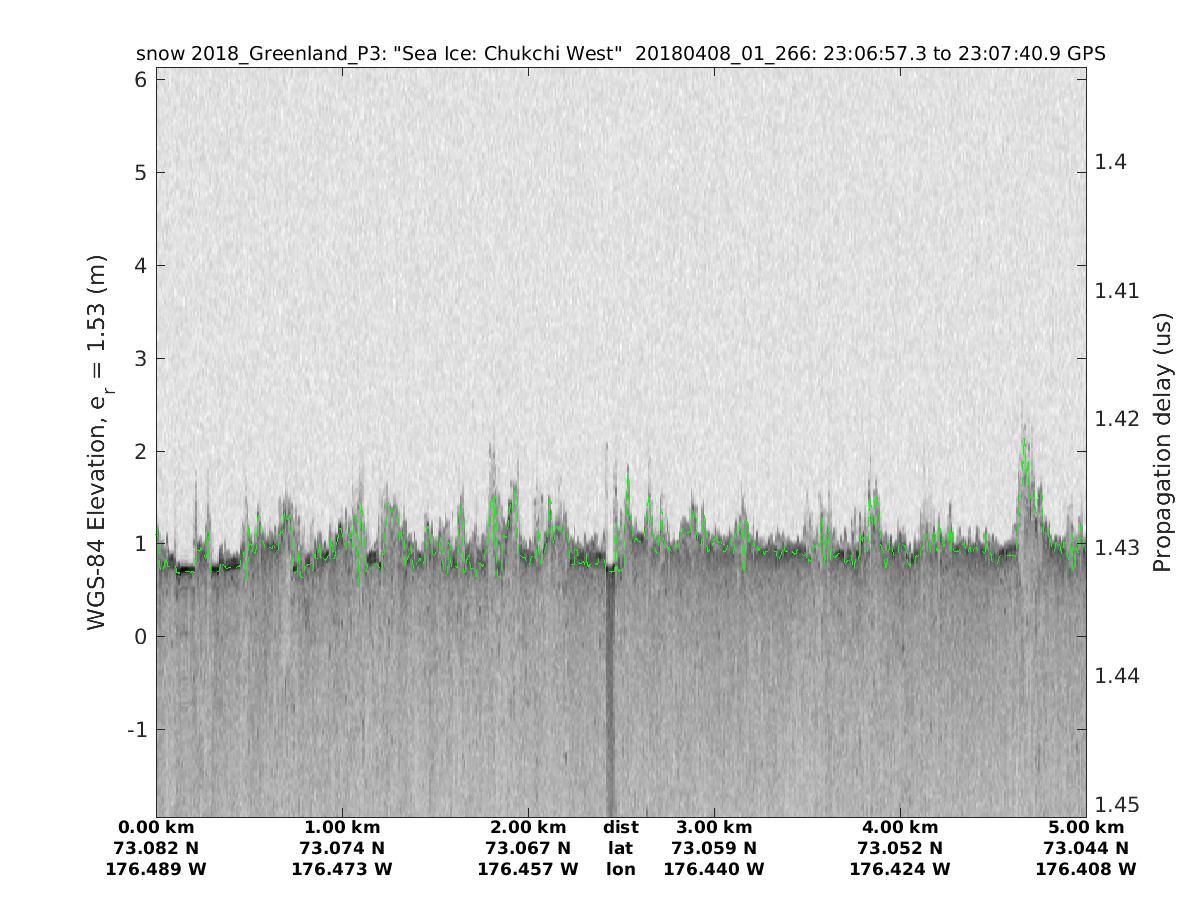Click the elevation tick label 6
1200x900 pixels.
tap(141, 80)
